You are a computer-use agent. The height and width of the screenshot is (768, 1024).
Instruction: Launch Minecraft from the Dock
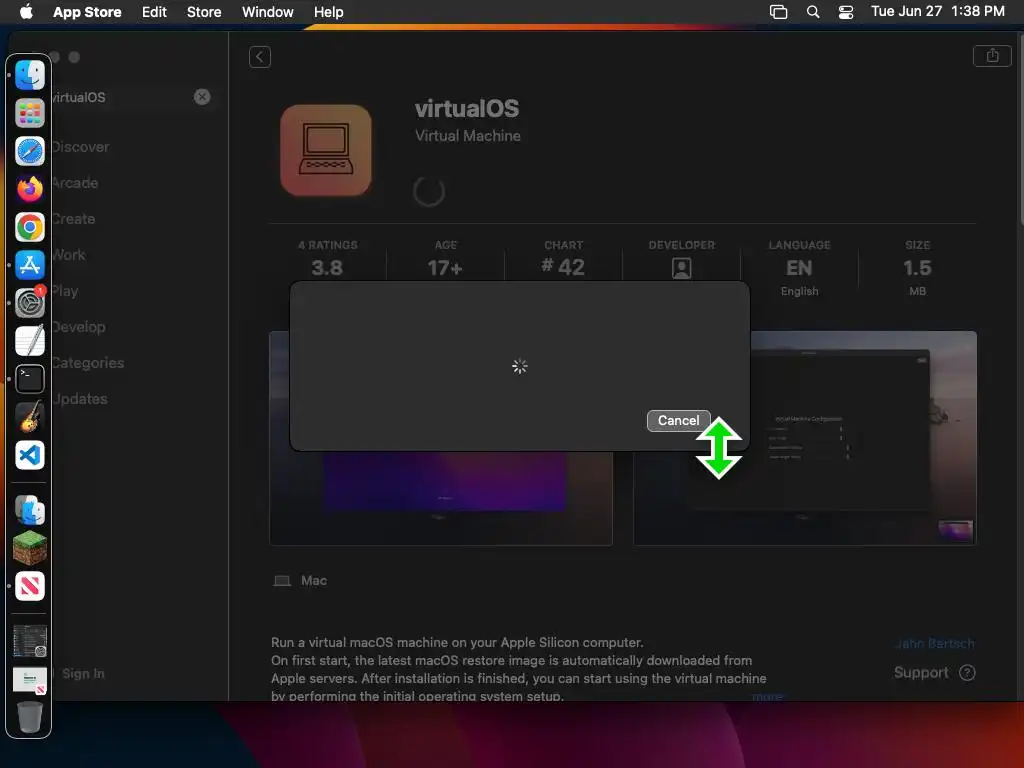coord(30,548)
